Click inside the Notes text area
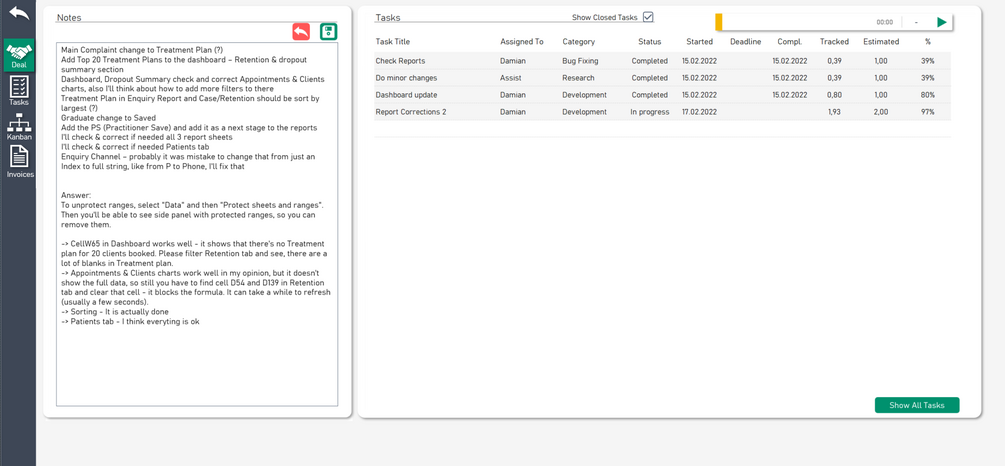Image resolution: width=1005 pixels, height=466 pixels. (197, 224)
